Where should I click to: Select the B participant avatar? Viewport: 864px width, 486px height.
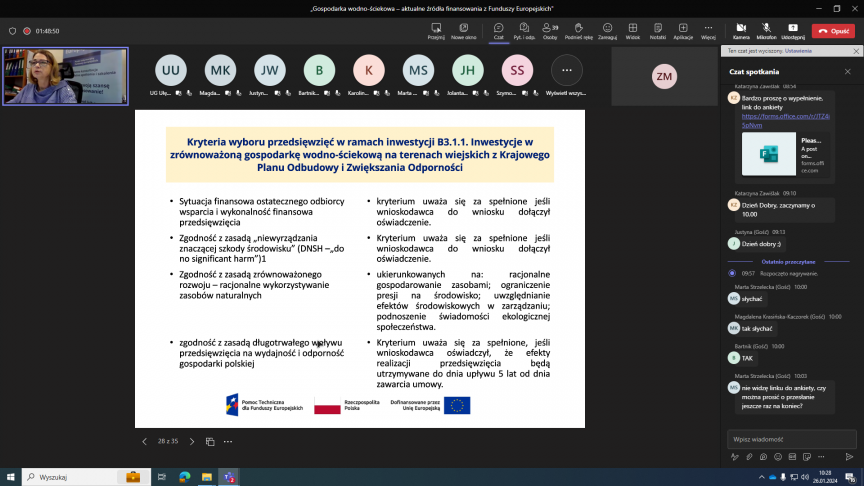tap(319, 71)
